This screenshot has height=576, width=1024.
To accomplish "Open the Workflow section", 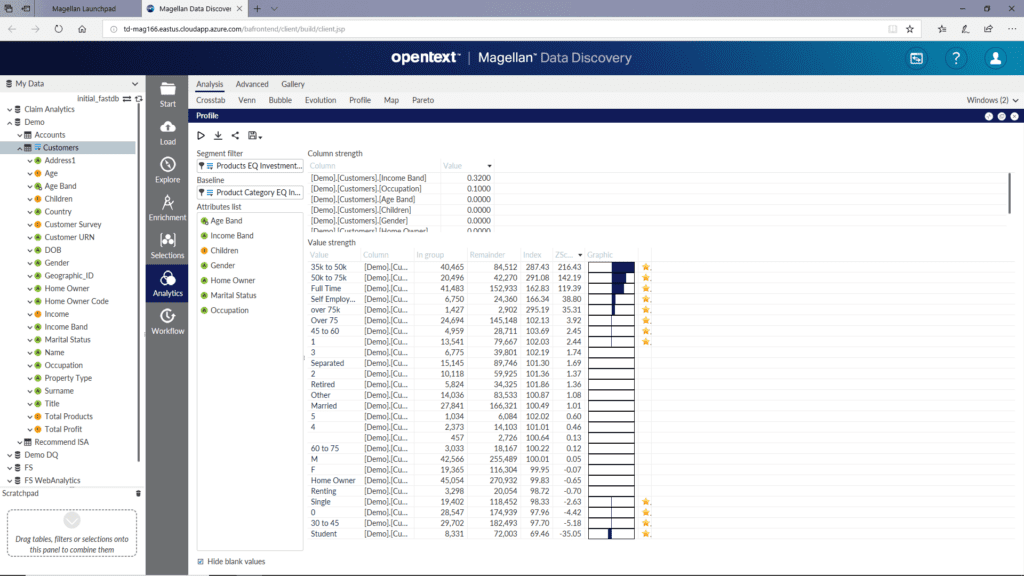I will (167, 322).
